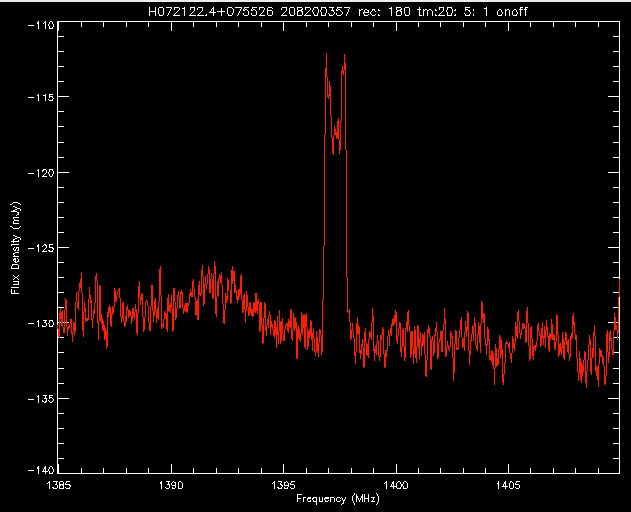Click the "Frequency (MHz)" x-axis label

pos(334,498)
